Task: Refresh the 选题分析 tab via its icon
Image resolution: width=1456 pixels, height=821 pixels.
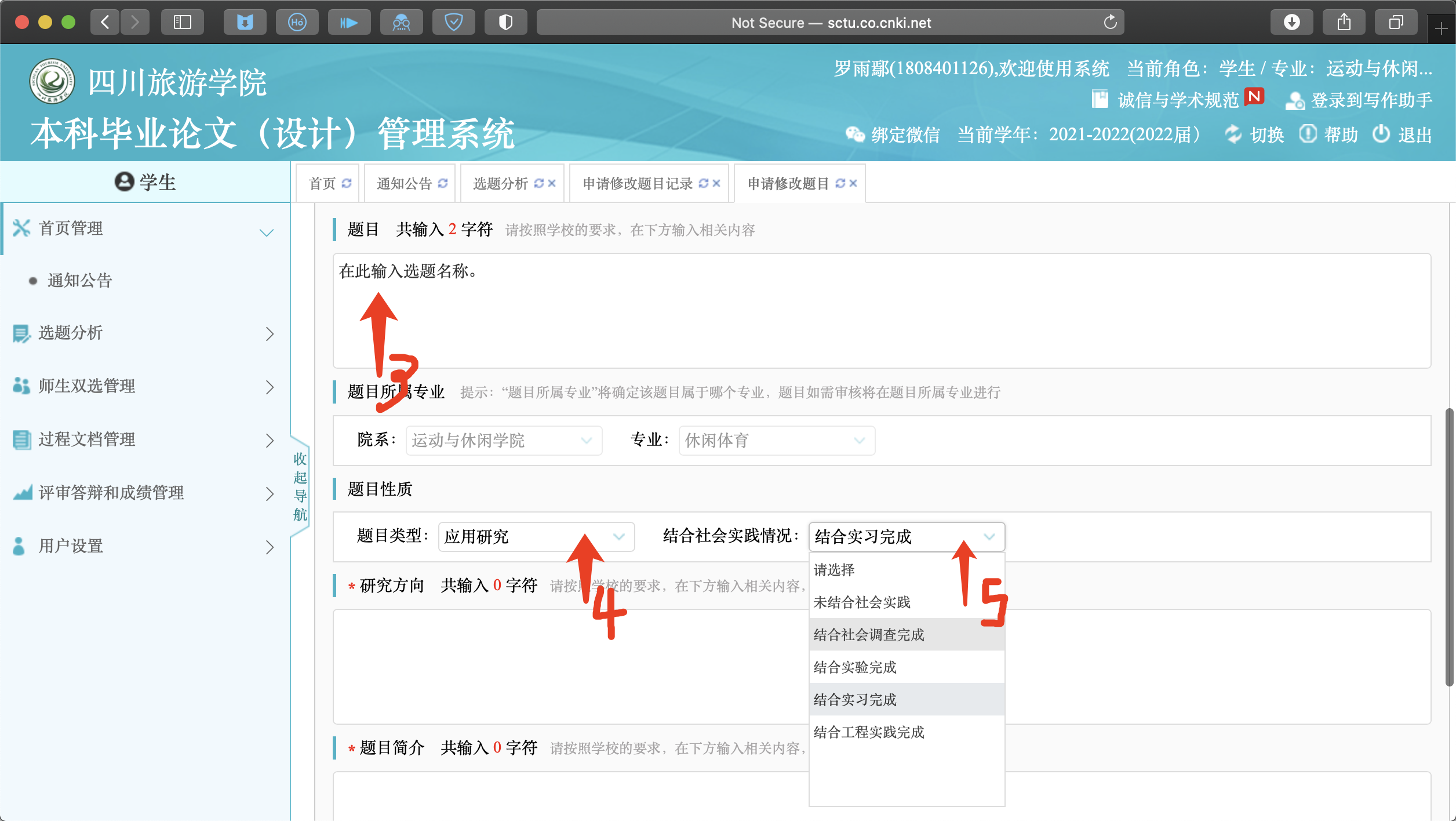Action: click(538, 183)
